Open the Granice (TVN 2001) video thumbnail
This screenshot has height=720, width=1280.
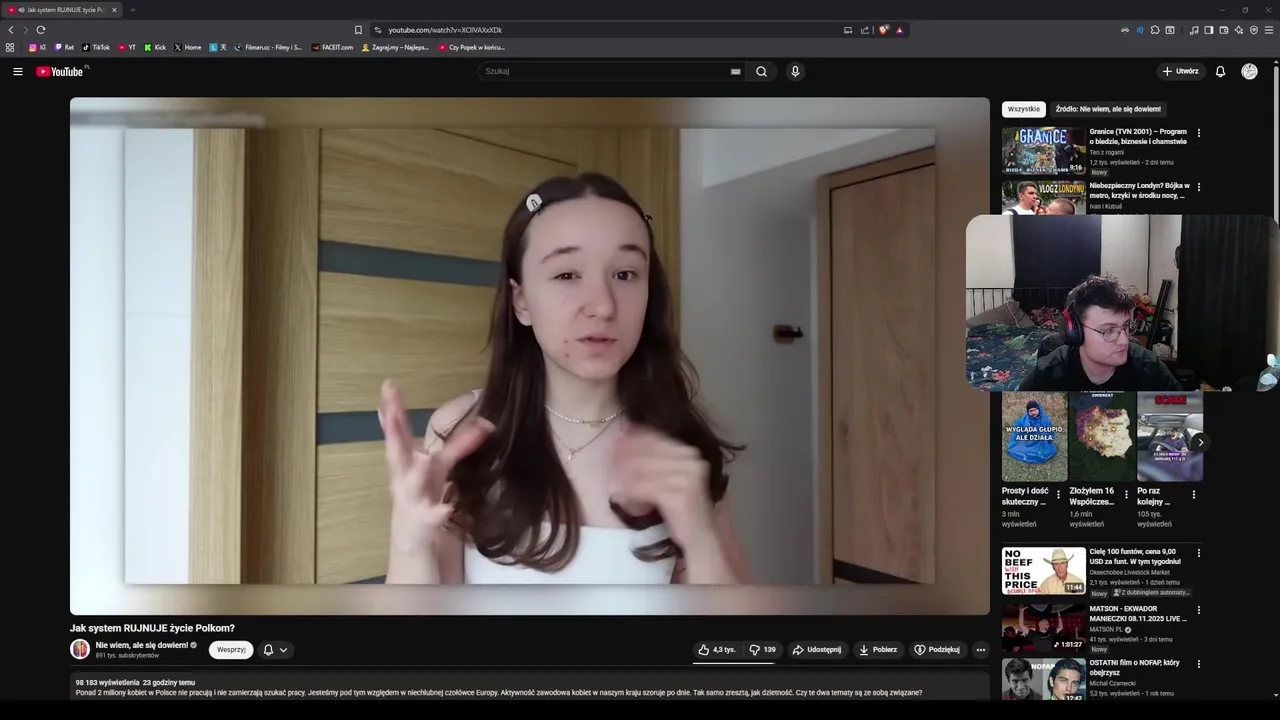1043,150
